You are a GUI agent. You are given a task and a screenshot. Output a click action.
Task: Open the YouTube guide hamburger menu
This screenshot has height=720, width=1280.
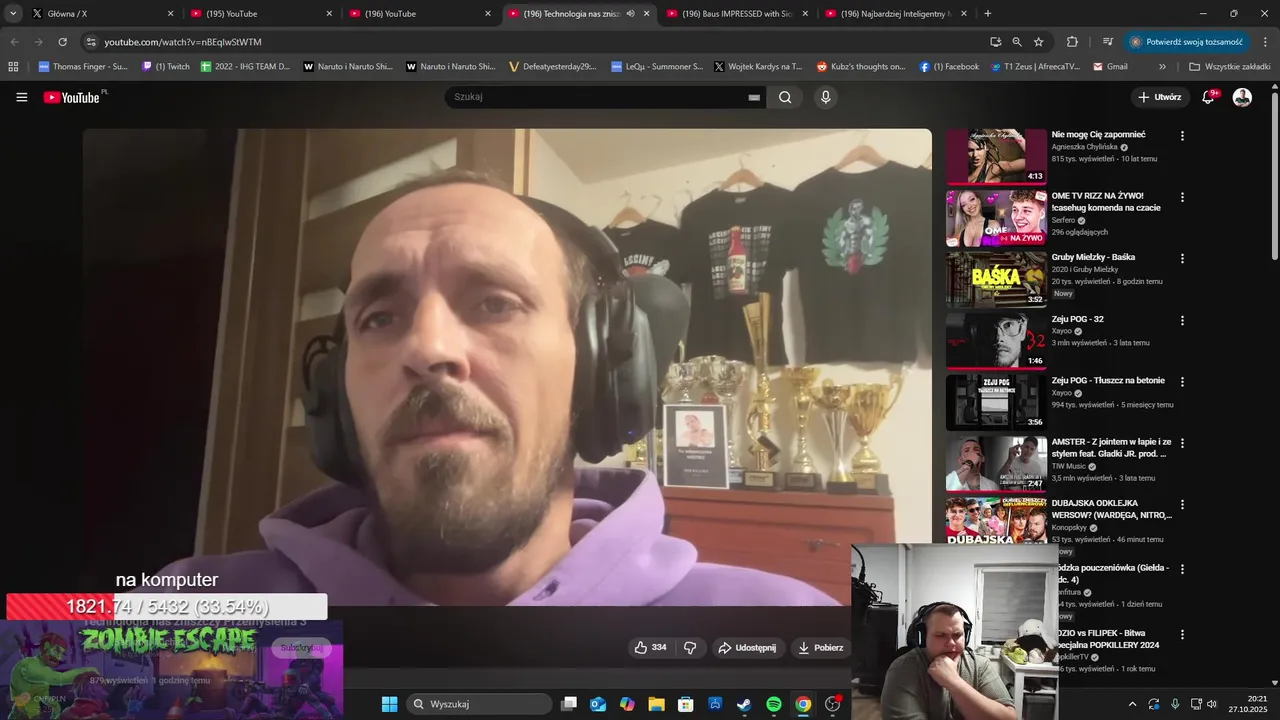coord(22,97)
